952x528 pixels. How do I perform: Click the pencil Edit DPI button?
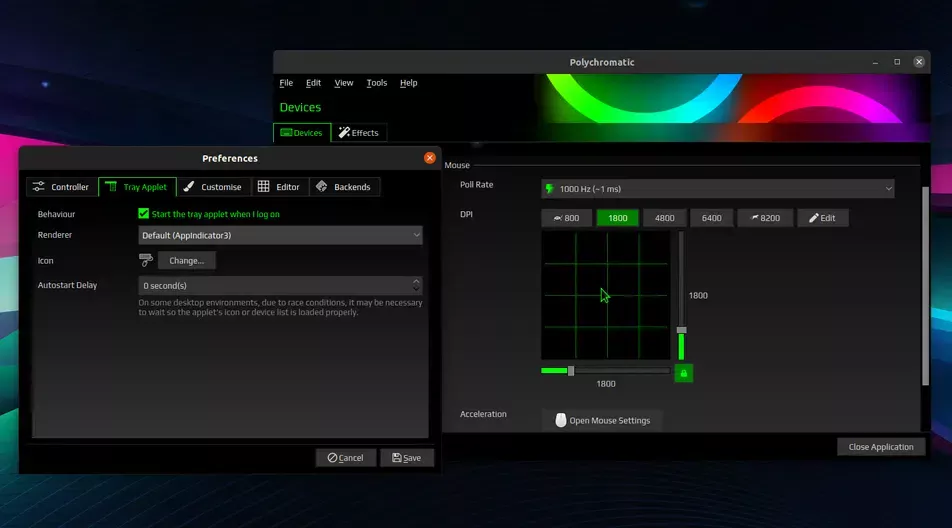click(822, 218)
